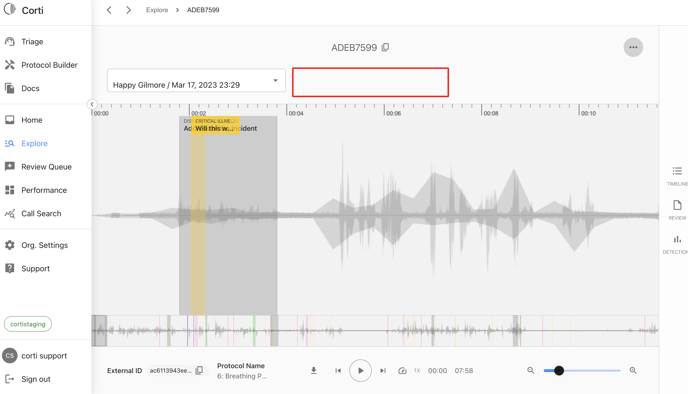Open Org. Settings
The image size is (688, 394).
pos(44,245)
